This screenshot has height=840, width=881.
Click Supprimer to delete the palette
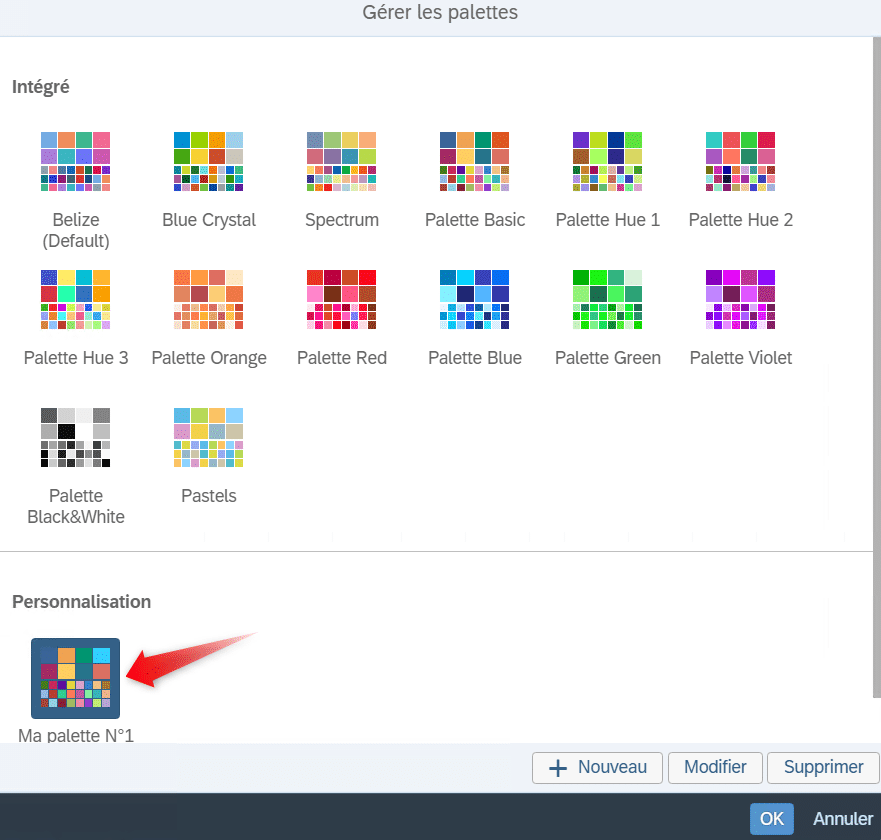point(824,768)
